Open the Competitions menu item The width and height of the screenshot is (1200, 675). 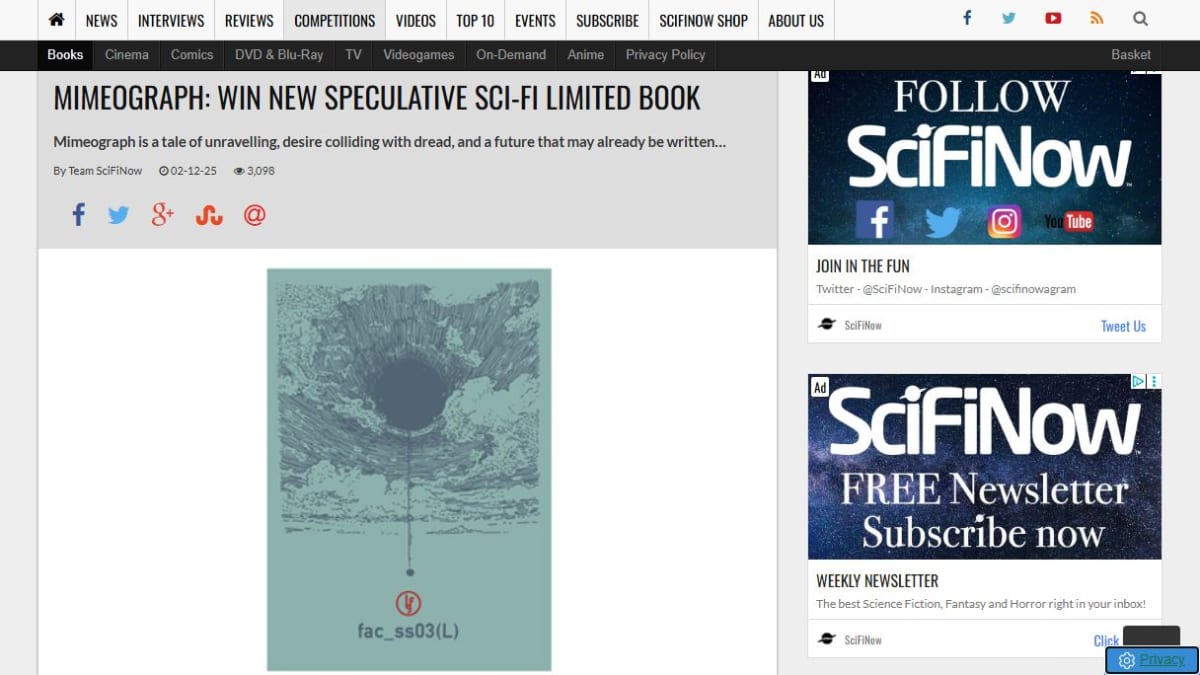click(x=334, y=20)
